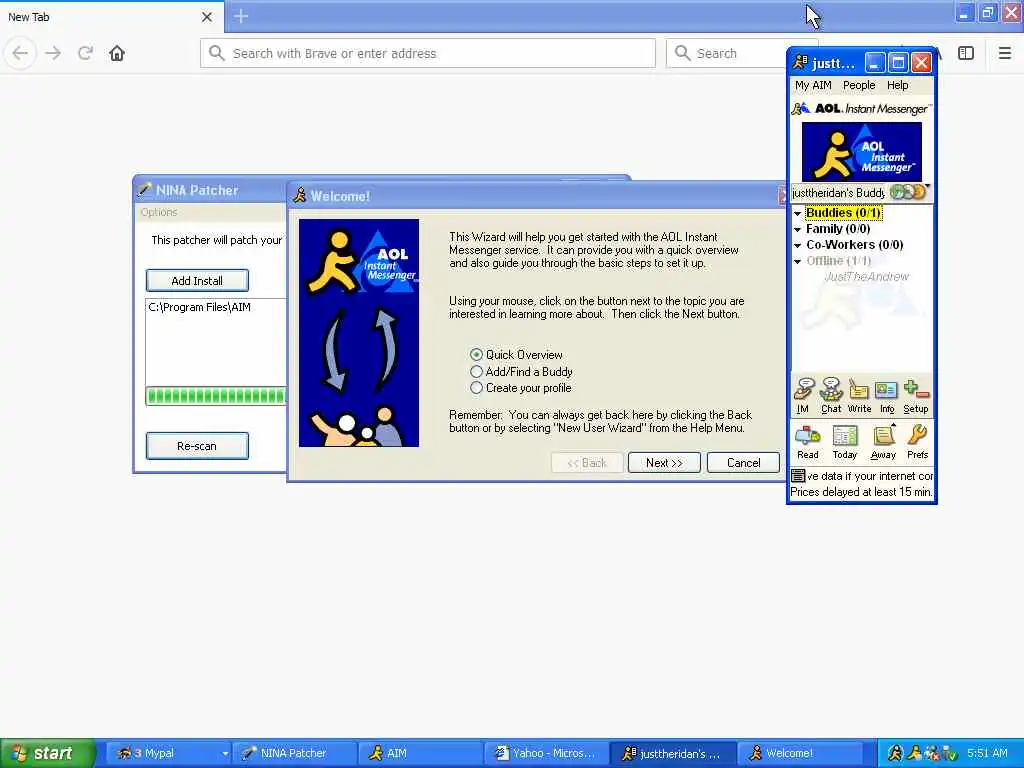Open the Yahoo taskbar button
This screenshot has height=768, width=1024.
click(x=547, y=753)
